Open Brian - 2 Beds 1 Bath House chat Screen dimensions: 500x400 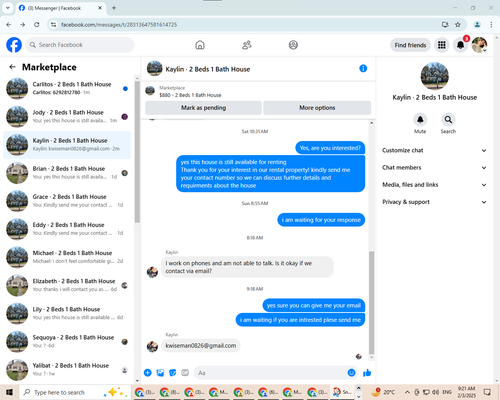pos(67,173)
